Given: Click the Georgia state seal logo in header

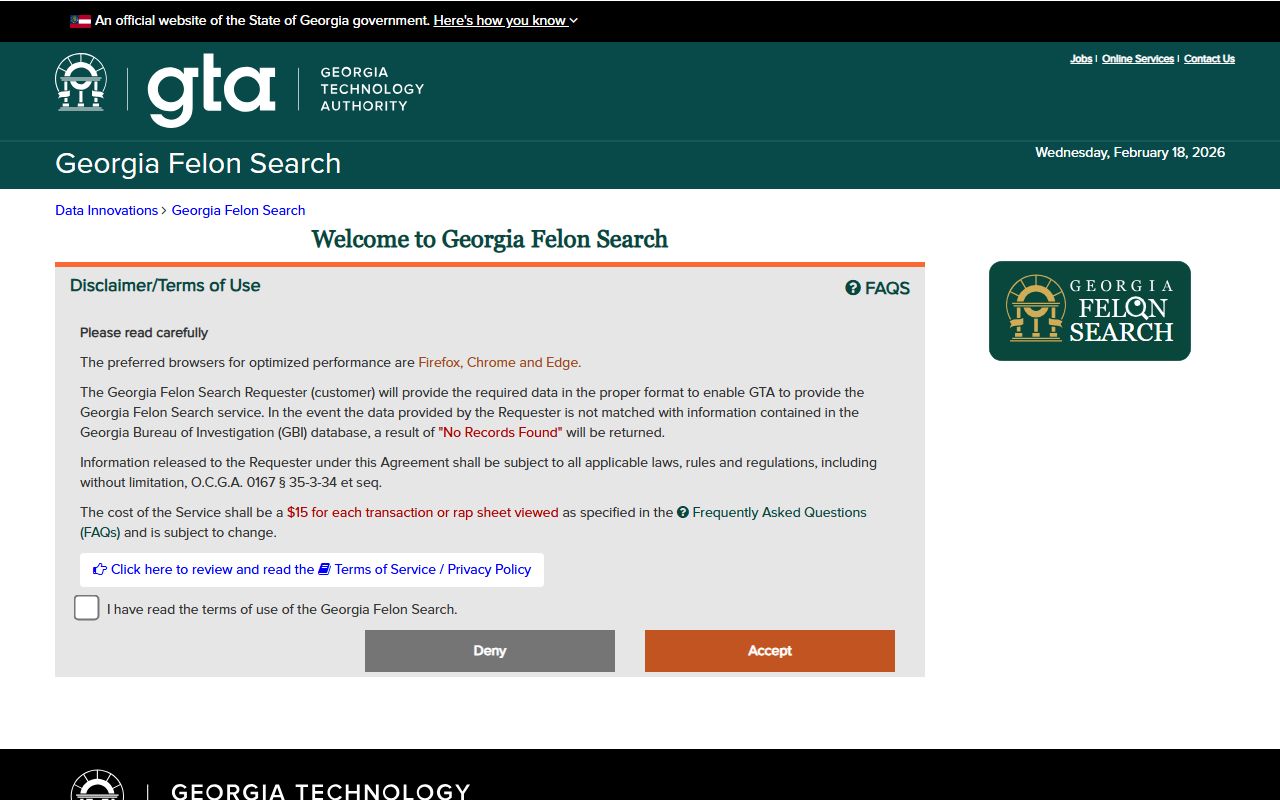Looking at the screenshot, I should click(x=81, y=82).
